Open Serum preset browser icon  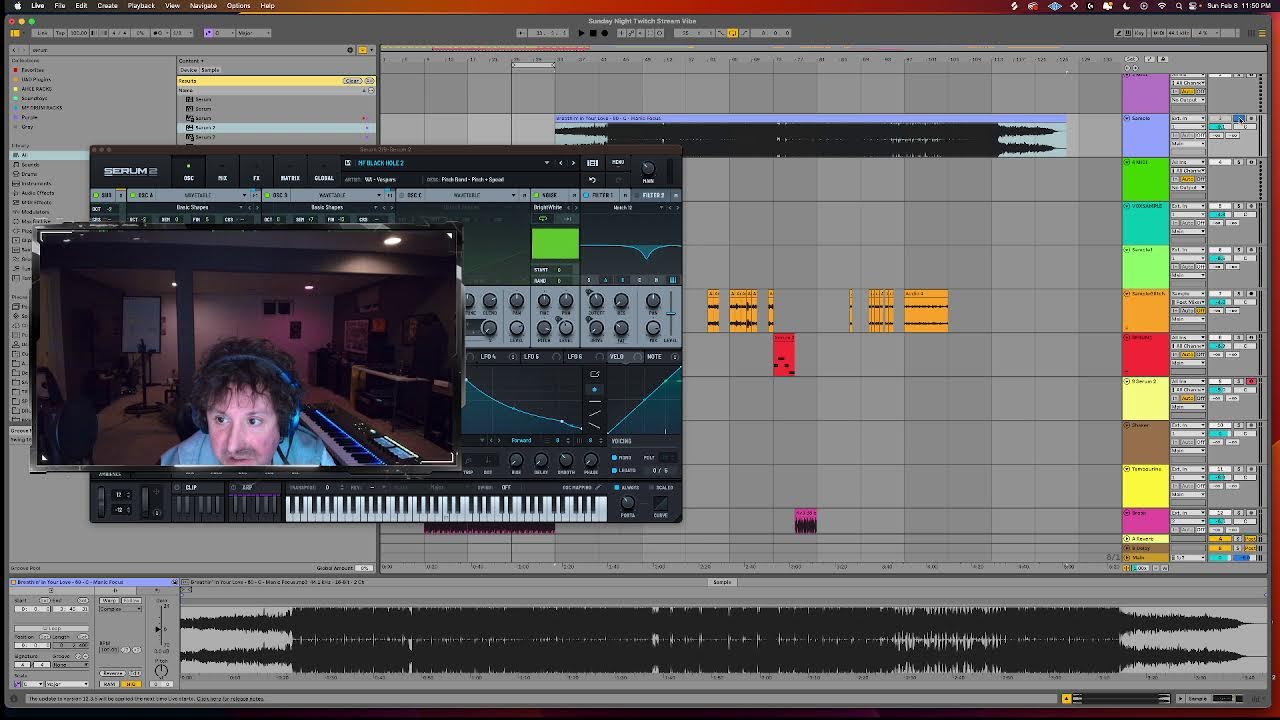click(x=592, y=163)
